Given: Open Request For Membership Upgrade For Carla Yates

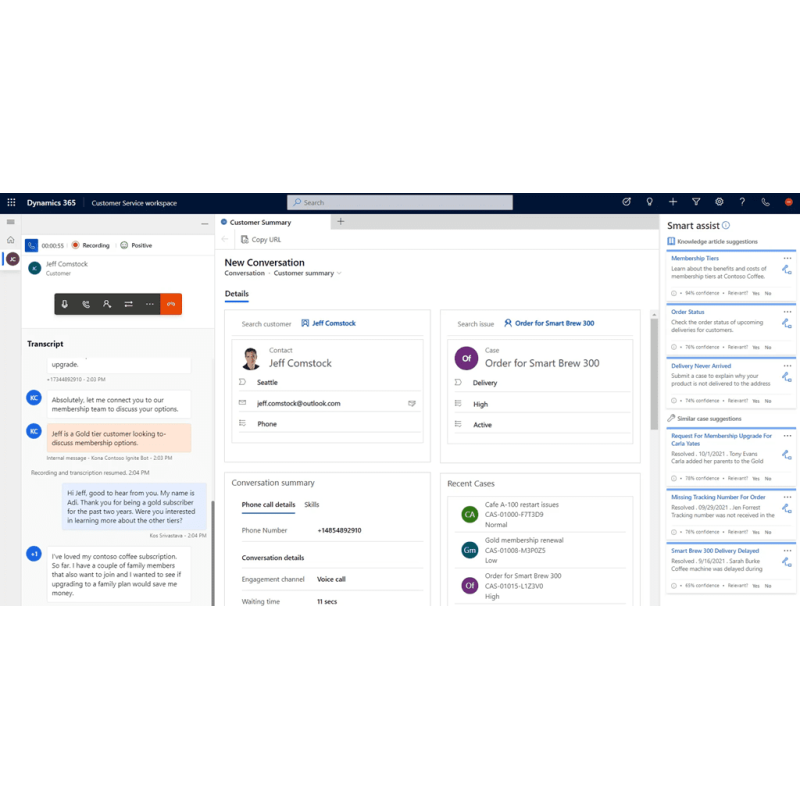Looking at the screenshot, I should pyautogui.click(x=721, y=440).
